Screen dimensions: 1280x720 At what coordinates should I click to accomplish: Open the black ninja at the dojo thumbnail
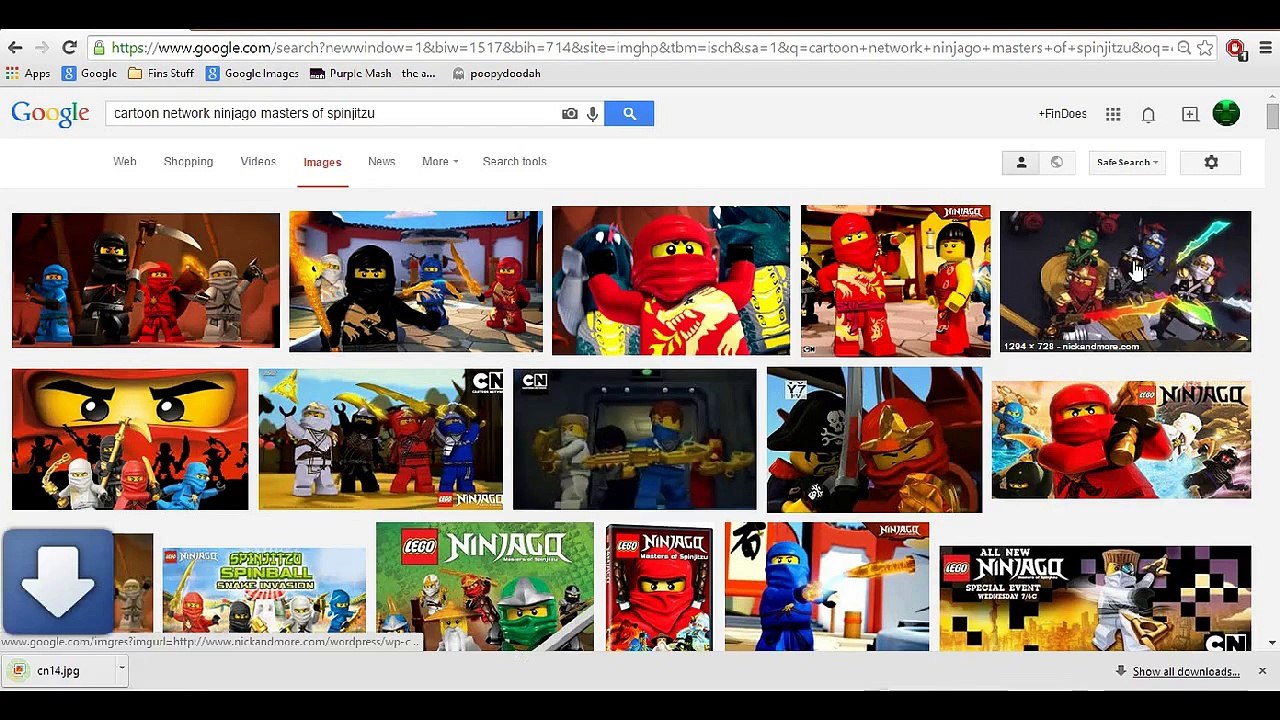pyautogui.click(x=416, y=281)
